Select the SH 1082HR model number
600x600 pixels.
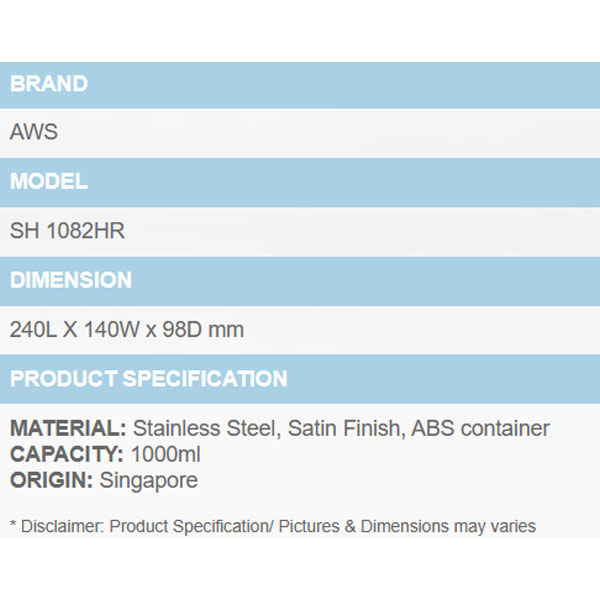(x=67, y=231)
